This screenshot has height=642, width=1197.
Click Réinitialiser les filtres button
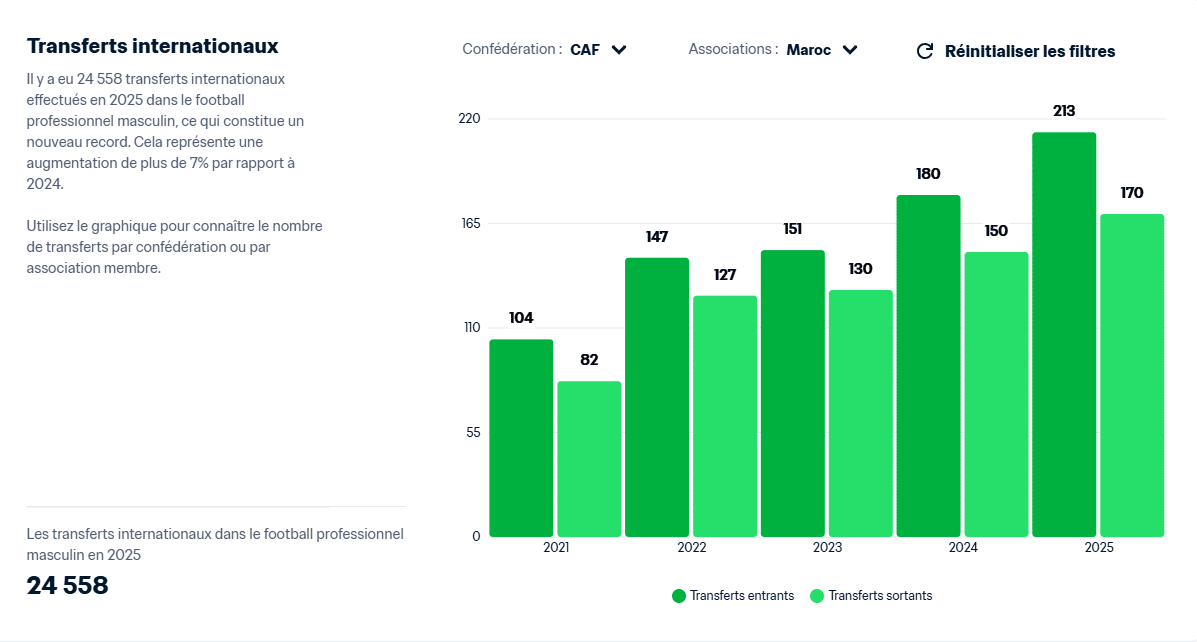(x=1029, y=51)
